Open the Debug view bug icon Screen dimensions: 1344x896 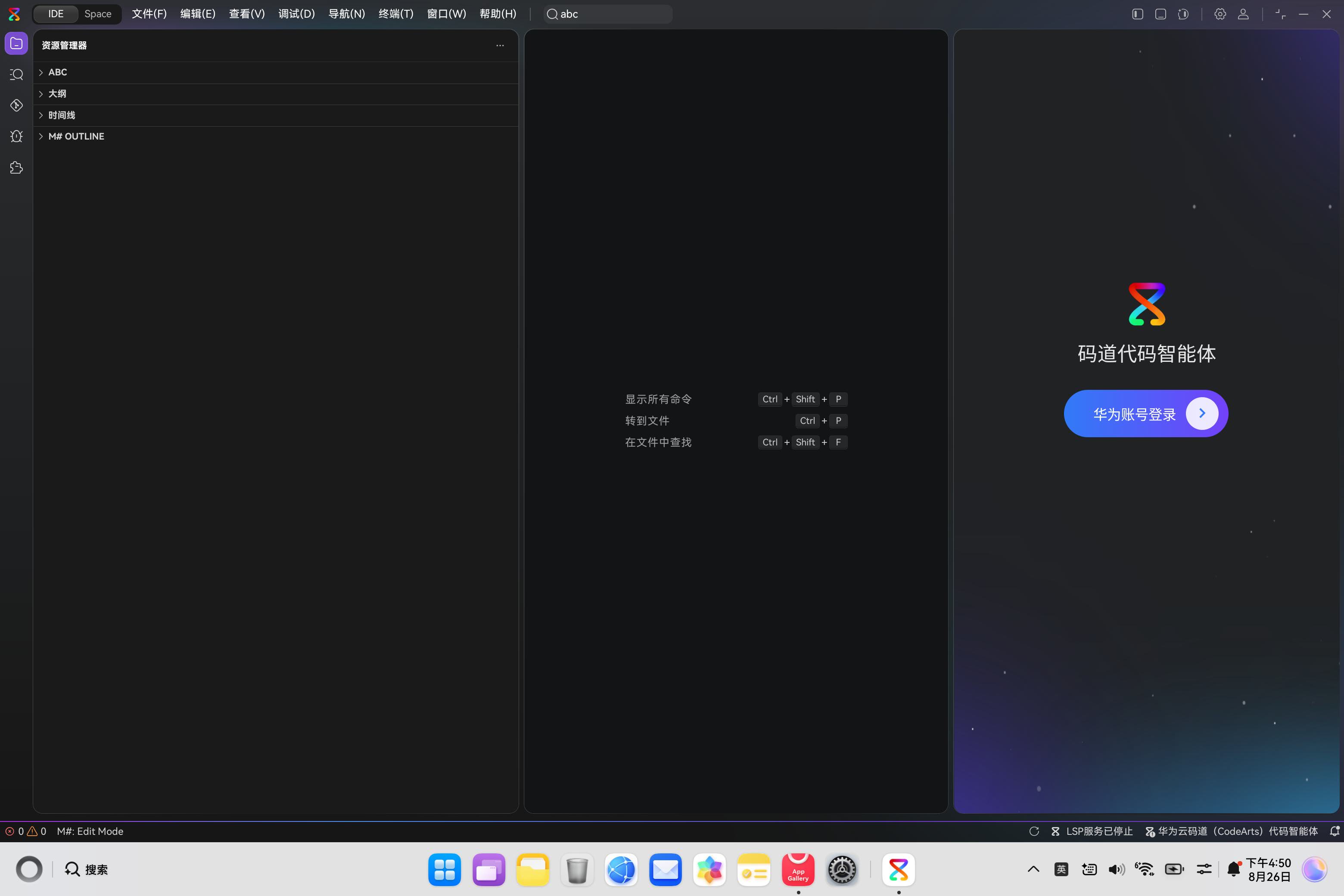click(x=16, y=136)
